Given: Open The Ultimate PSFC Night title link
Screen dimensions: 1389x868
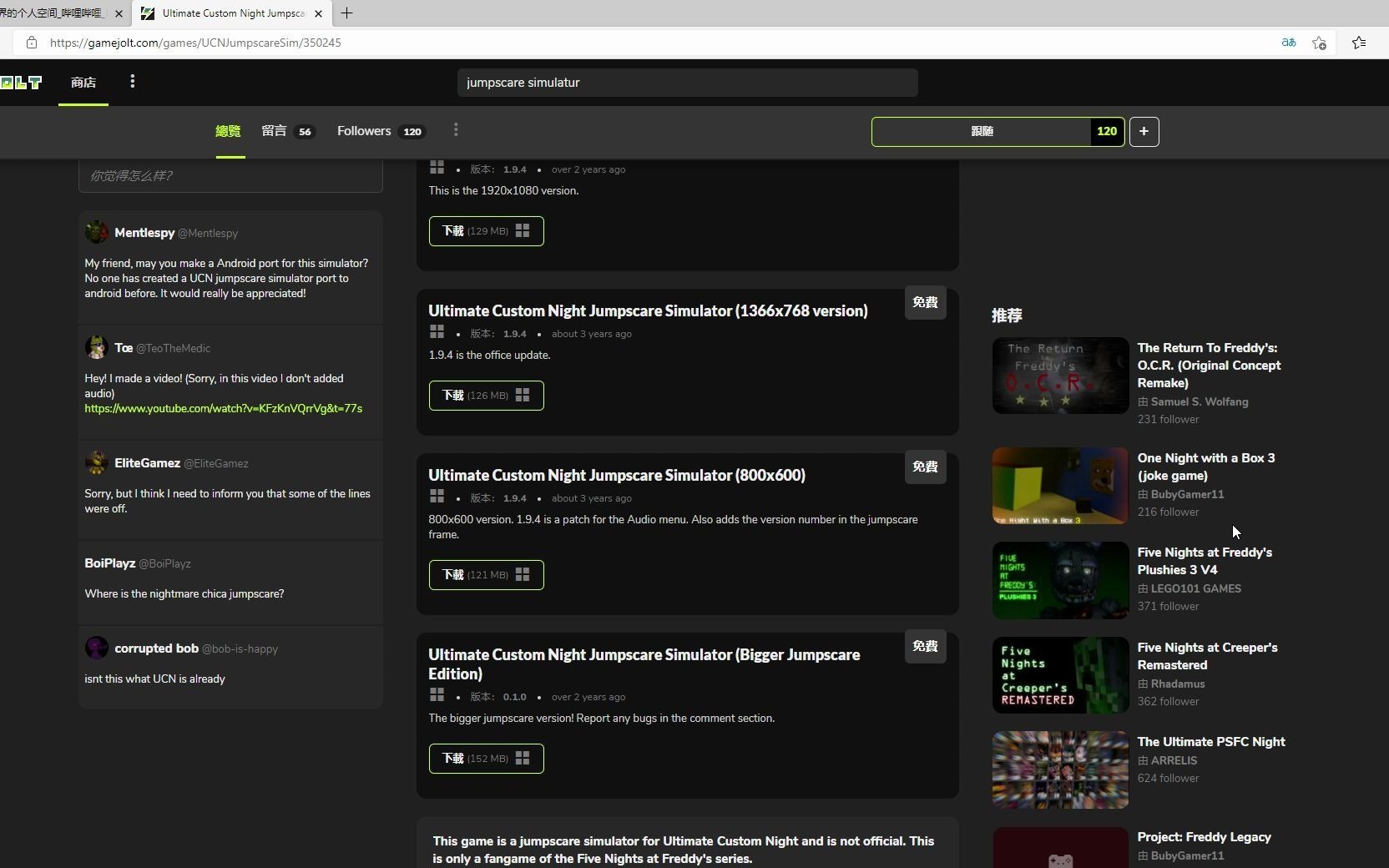Looking at the screenshot, I should [x=1211, y=741].
